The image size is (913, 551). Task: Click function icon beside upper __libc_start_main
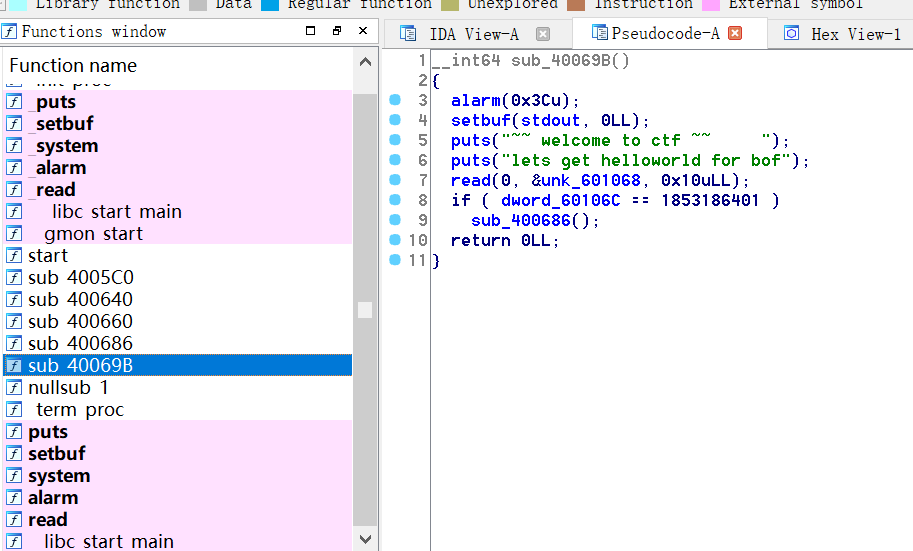[x=14, y=211]
